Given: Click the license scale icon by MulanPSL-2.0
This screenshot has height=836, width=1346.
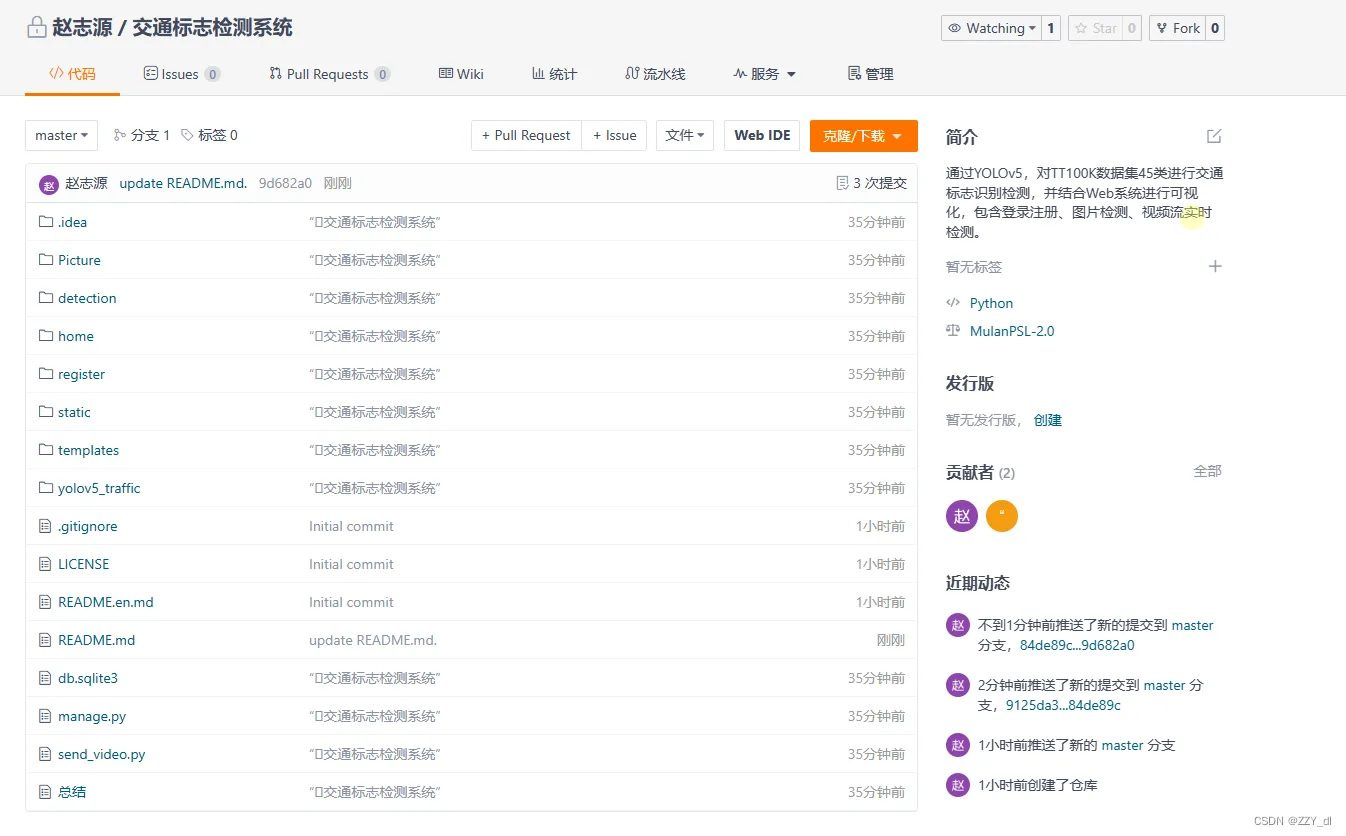Looking at the screenshot, I should click(953, 331).
